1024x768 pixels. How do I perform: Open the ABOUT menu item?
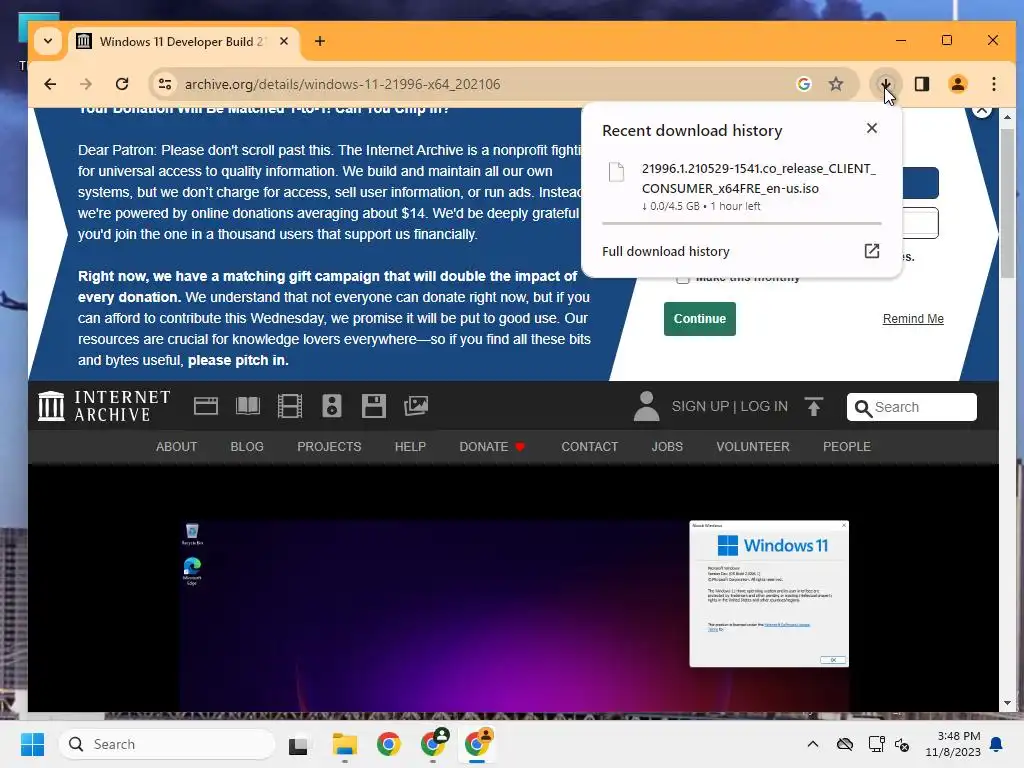[x=176, y=447]
